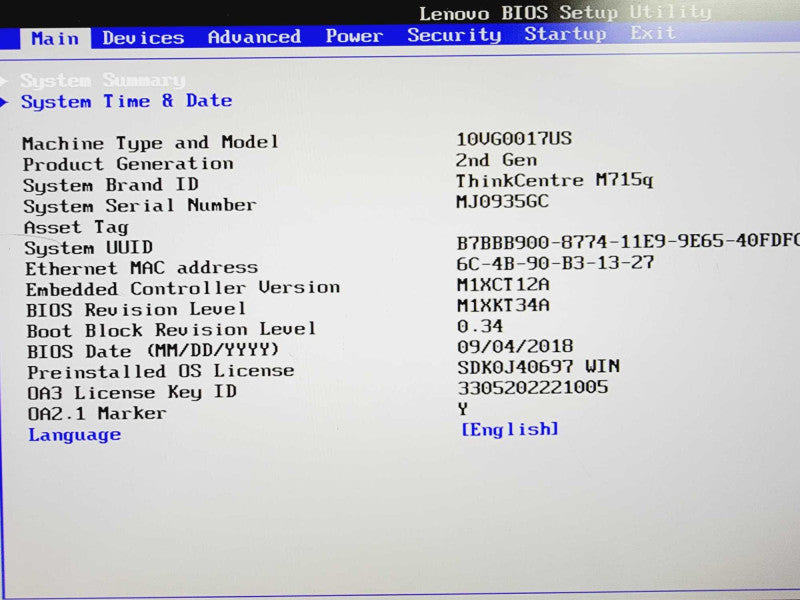The image size is (800, 600).
Task: Select key ID 3305202221005
Action: [533, 388]
